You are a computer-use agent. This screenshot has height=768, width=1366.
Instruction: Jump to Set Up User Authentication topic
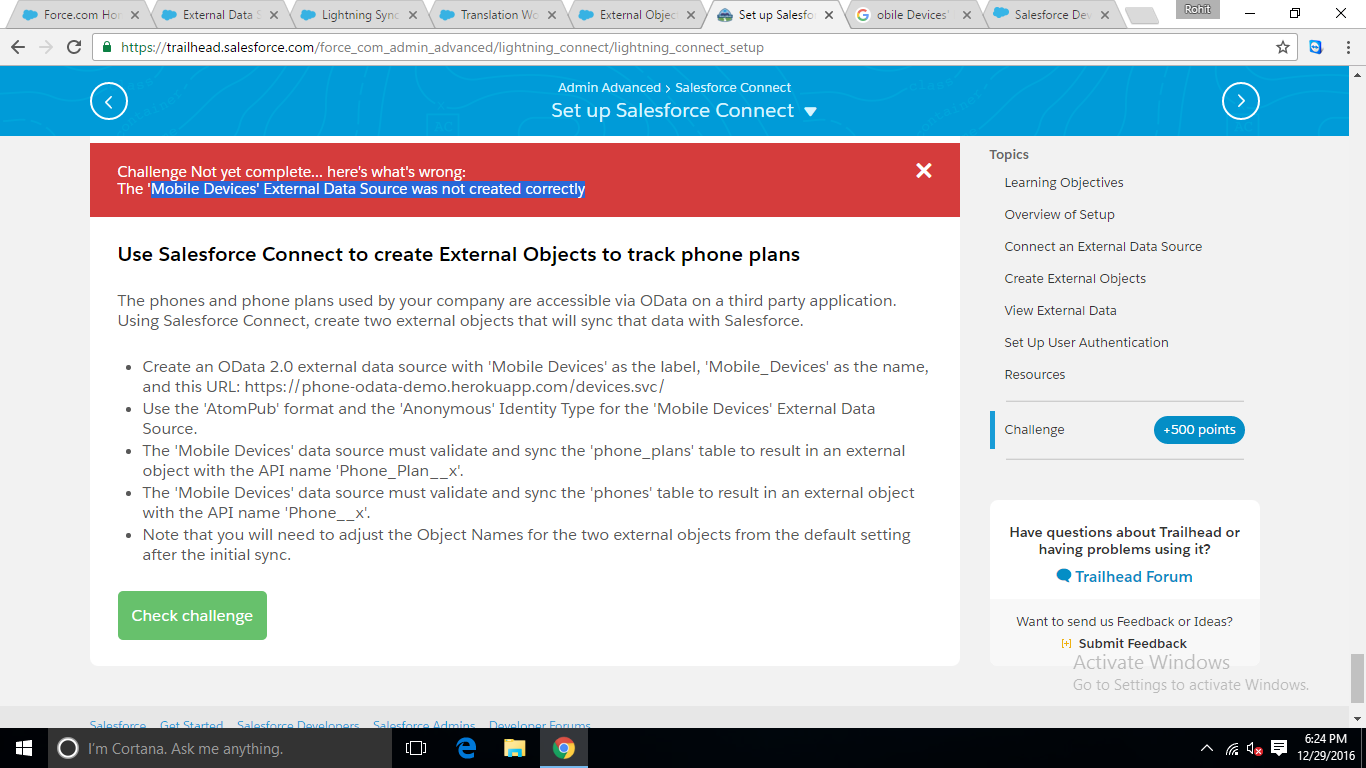pyautogui.click(x=1086, y=343)
